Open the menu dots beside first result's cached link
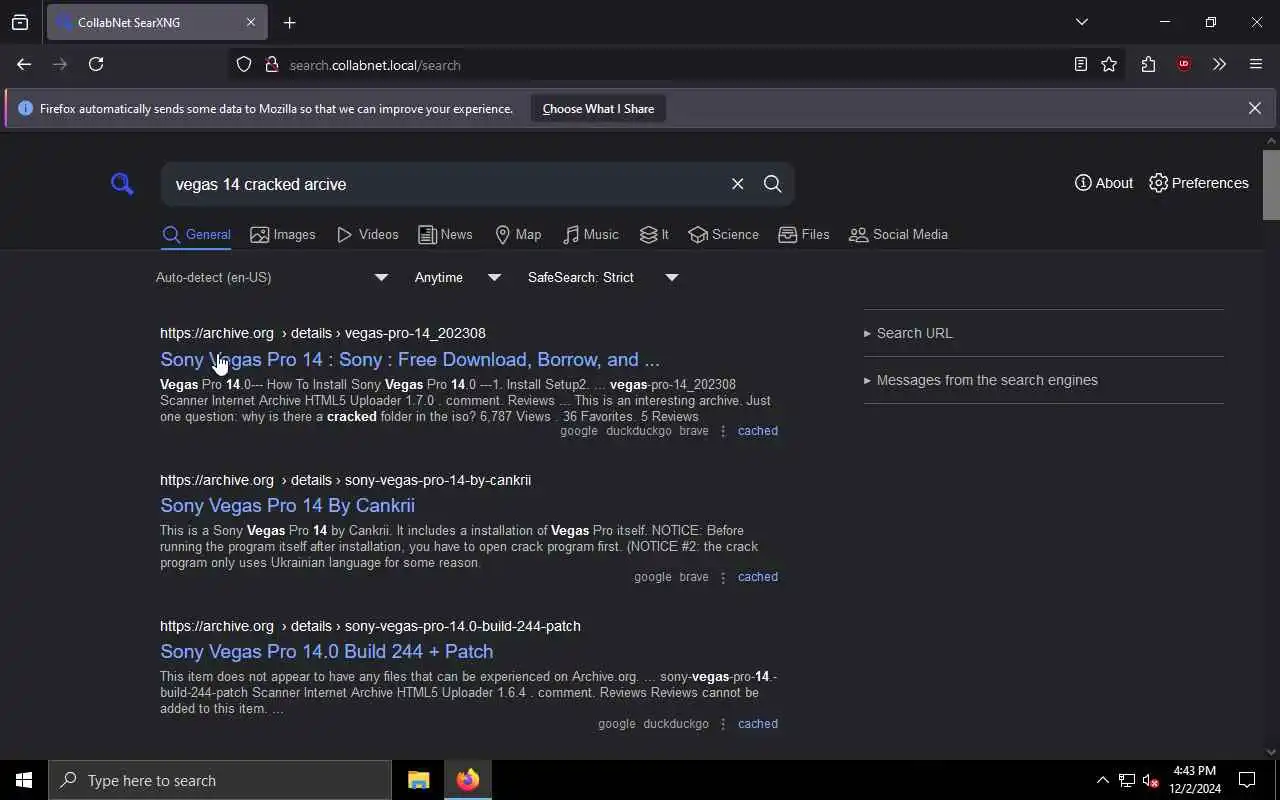 click(x=723, y=431)
